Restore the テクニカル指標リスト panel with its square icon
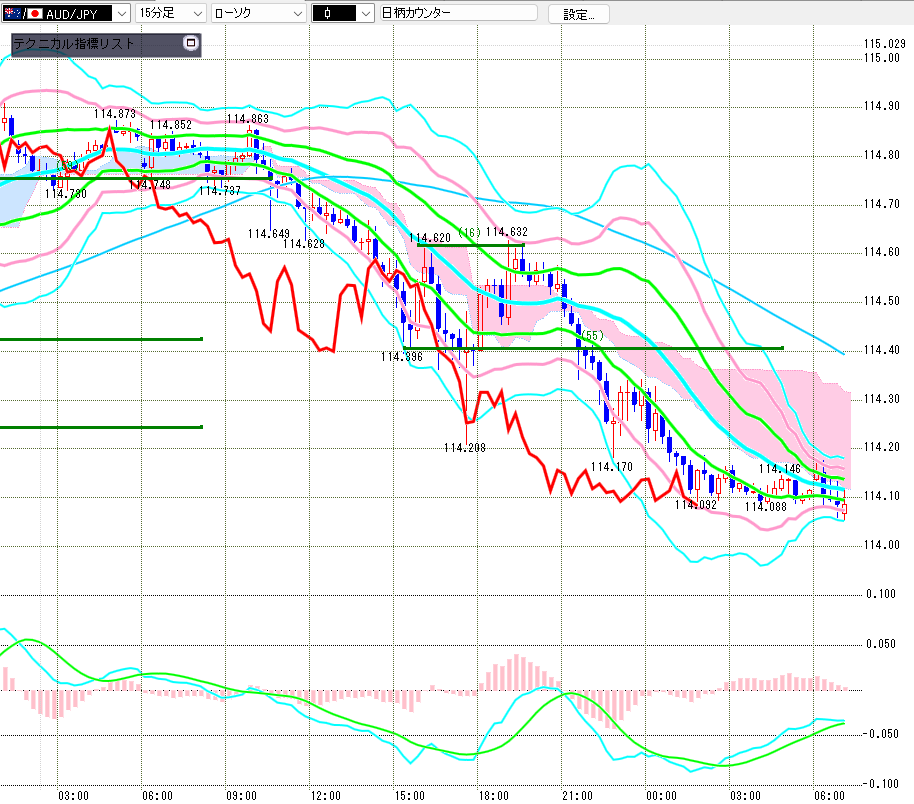 191,43
